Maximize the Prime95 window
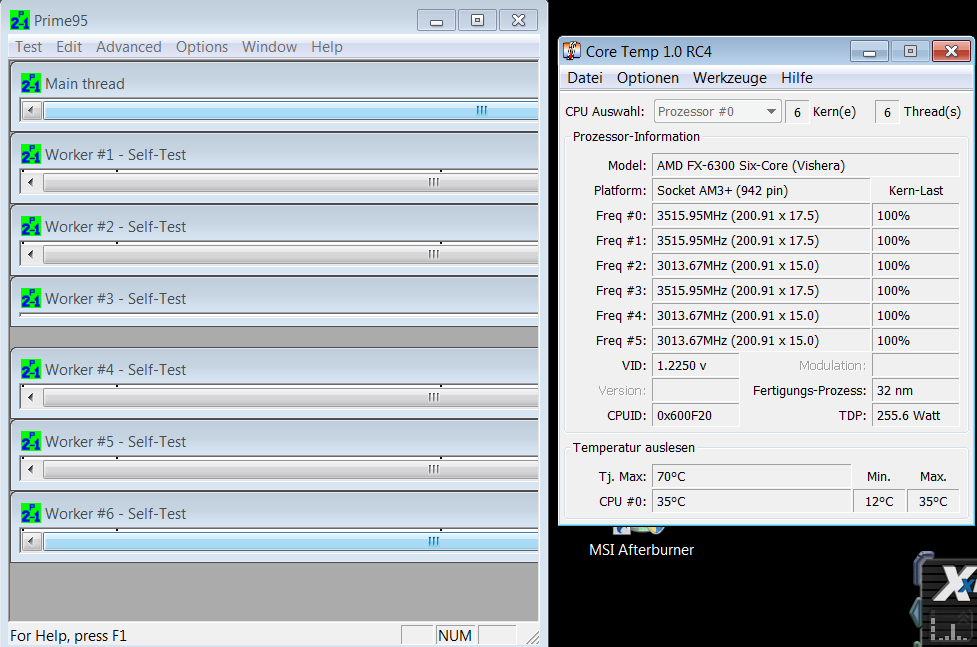The height and width of the screenshot is (647, 977). coord(477,21)
